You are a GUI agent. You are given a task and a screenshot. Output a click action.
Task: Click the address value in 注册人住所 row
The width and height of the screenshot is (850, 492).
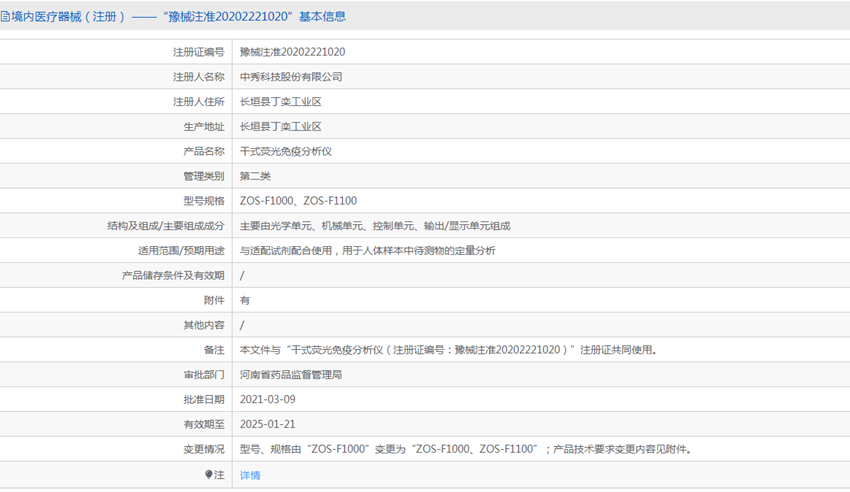280,102
